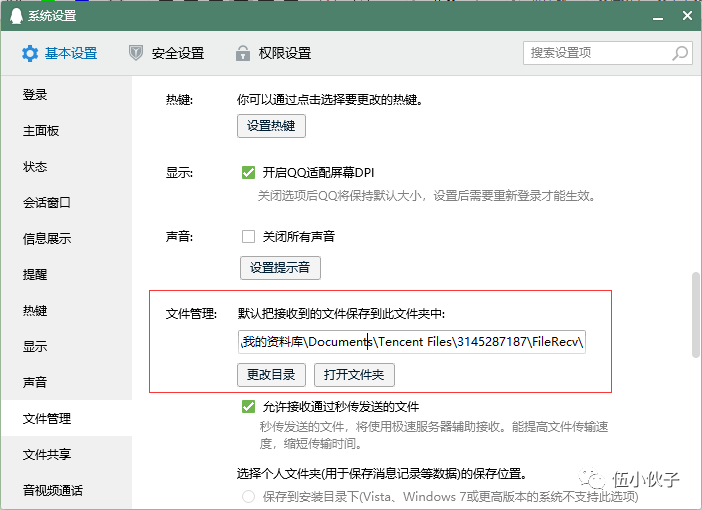Click the 设置提示音 button
The image size is (702, 510).
[280, 268]
